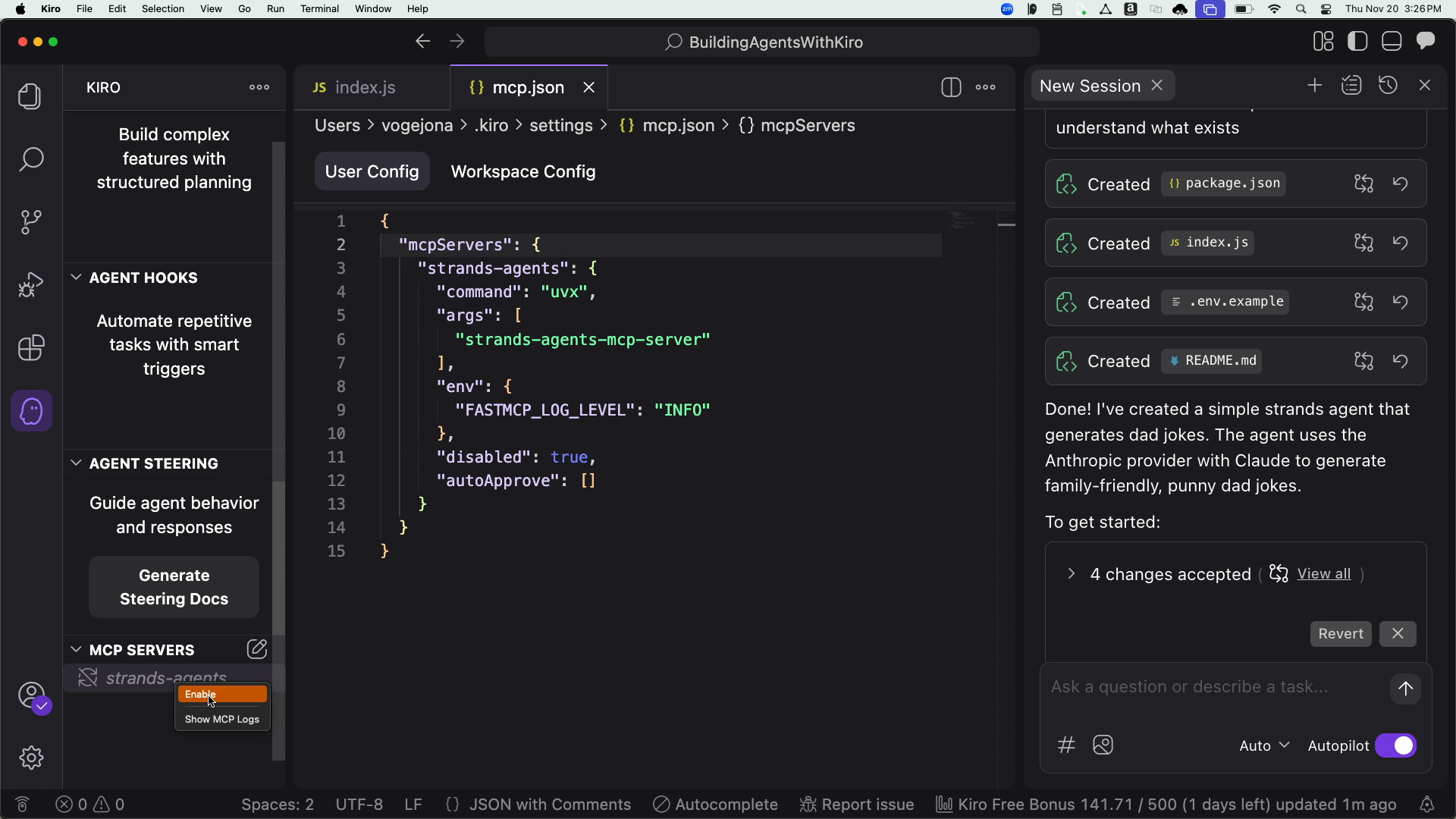Viewport: 1456px width, 819px height.
Task: View diff icon for index.js
Action: point(1363,243)
